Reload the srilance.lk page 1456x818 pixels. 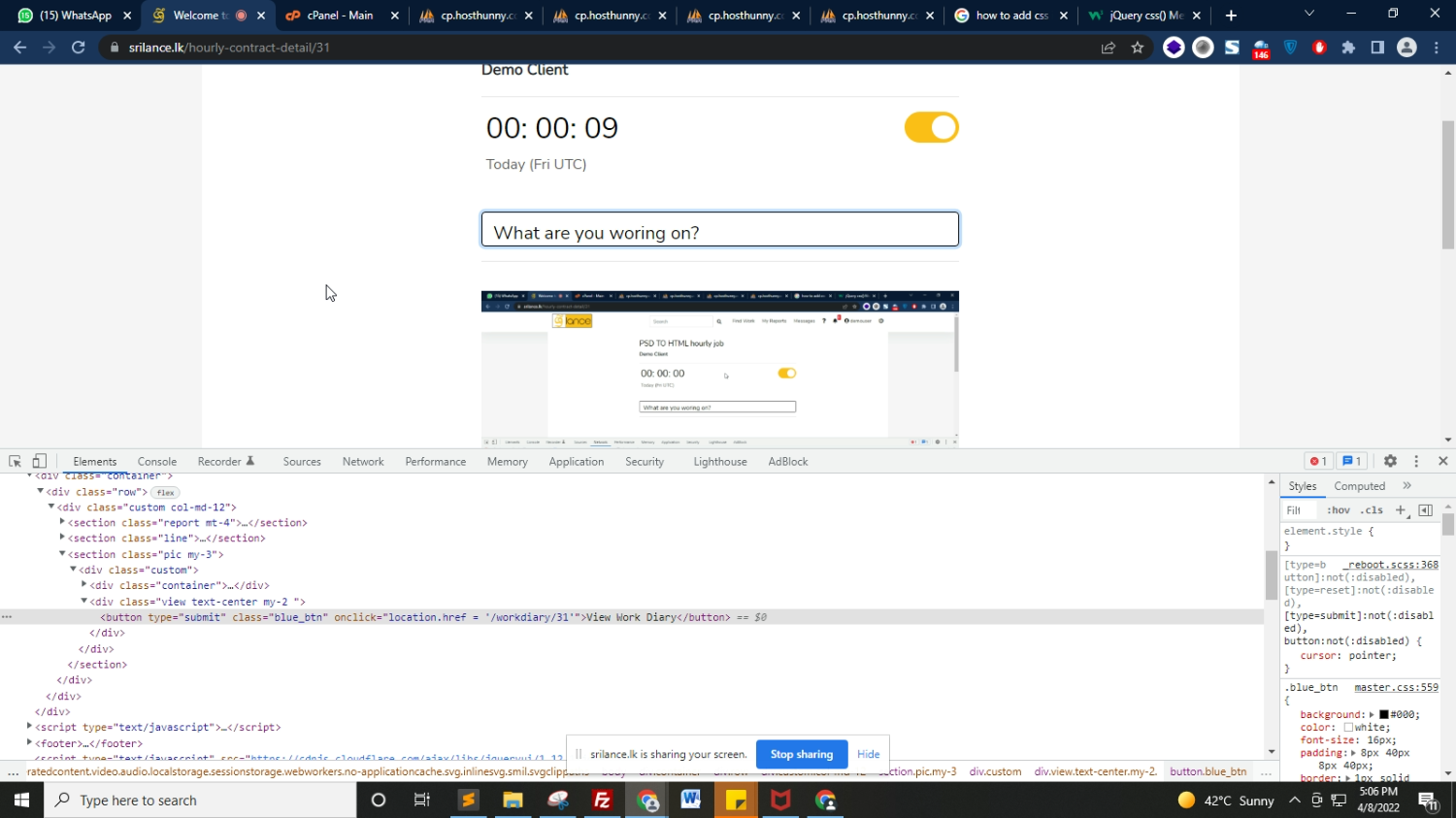tap(79, 48)
